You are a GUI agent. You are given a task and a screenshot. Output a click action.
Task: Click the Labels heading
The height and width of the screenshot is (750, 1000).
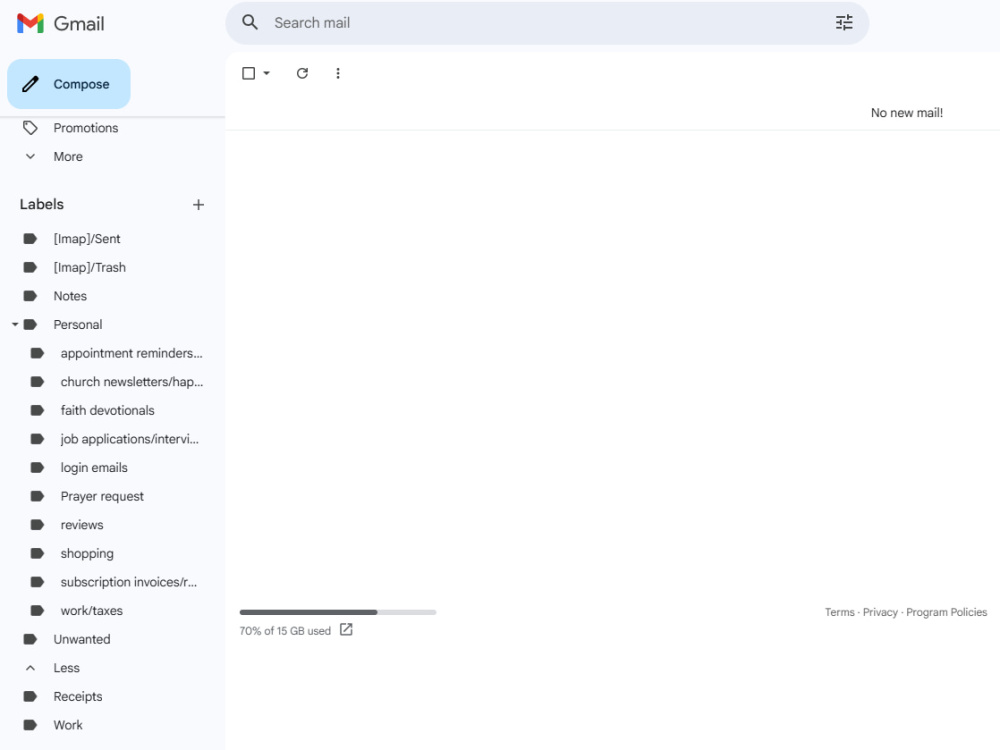coord(41,205)
